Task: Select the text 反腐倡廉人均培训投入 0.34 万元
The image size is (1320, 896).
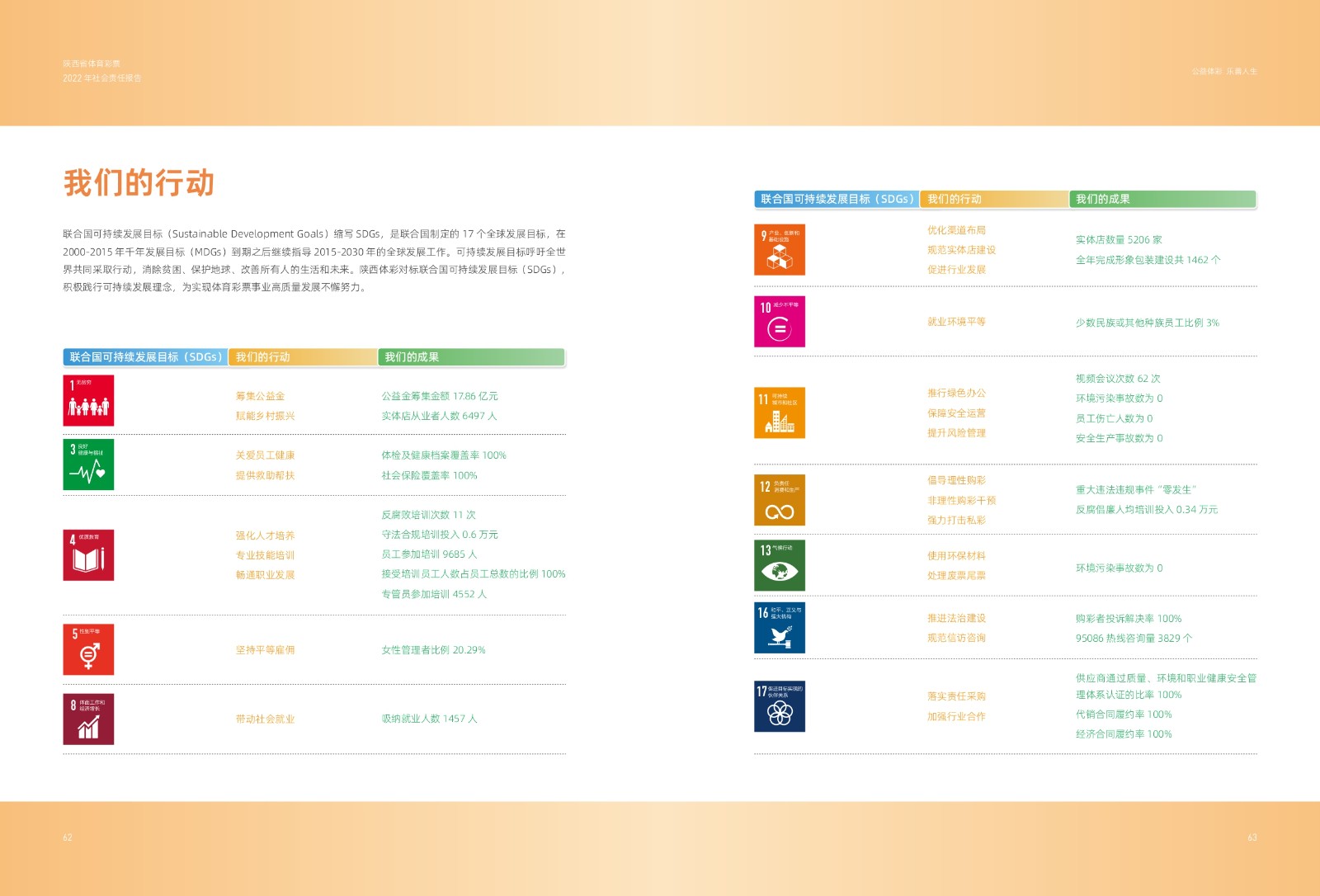Action: pyautogui.click(x=1146, y=510)
